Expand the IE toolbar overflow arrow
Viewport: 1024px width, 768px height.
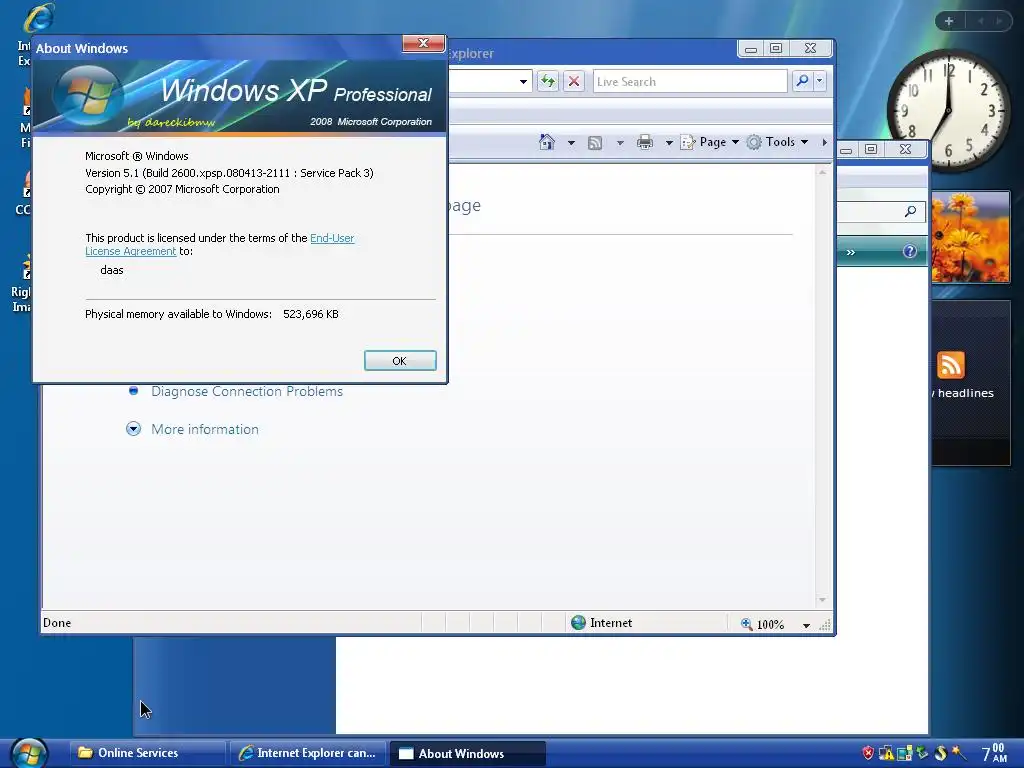coord(824,142)
